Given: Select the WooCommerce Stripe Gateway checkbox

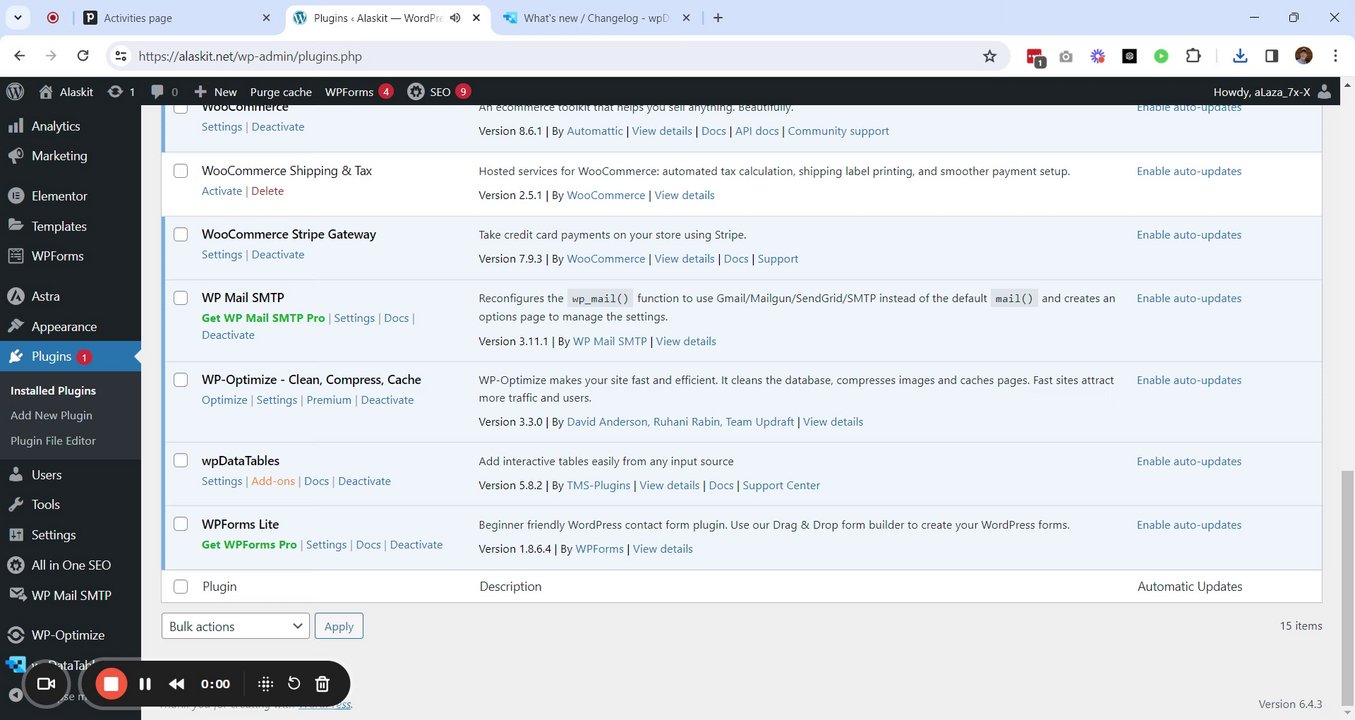Looking at the screenshot, I should pos(181,235).
